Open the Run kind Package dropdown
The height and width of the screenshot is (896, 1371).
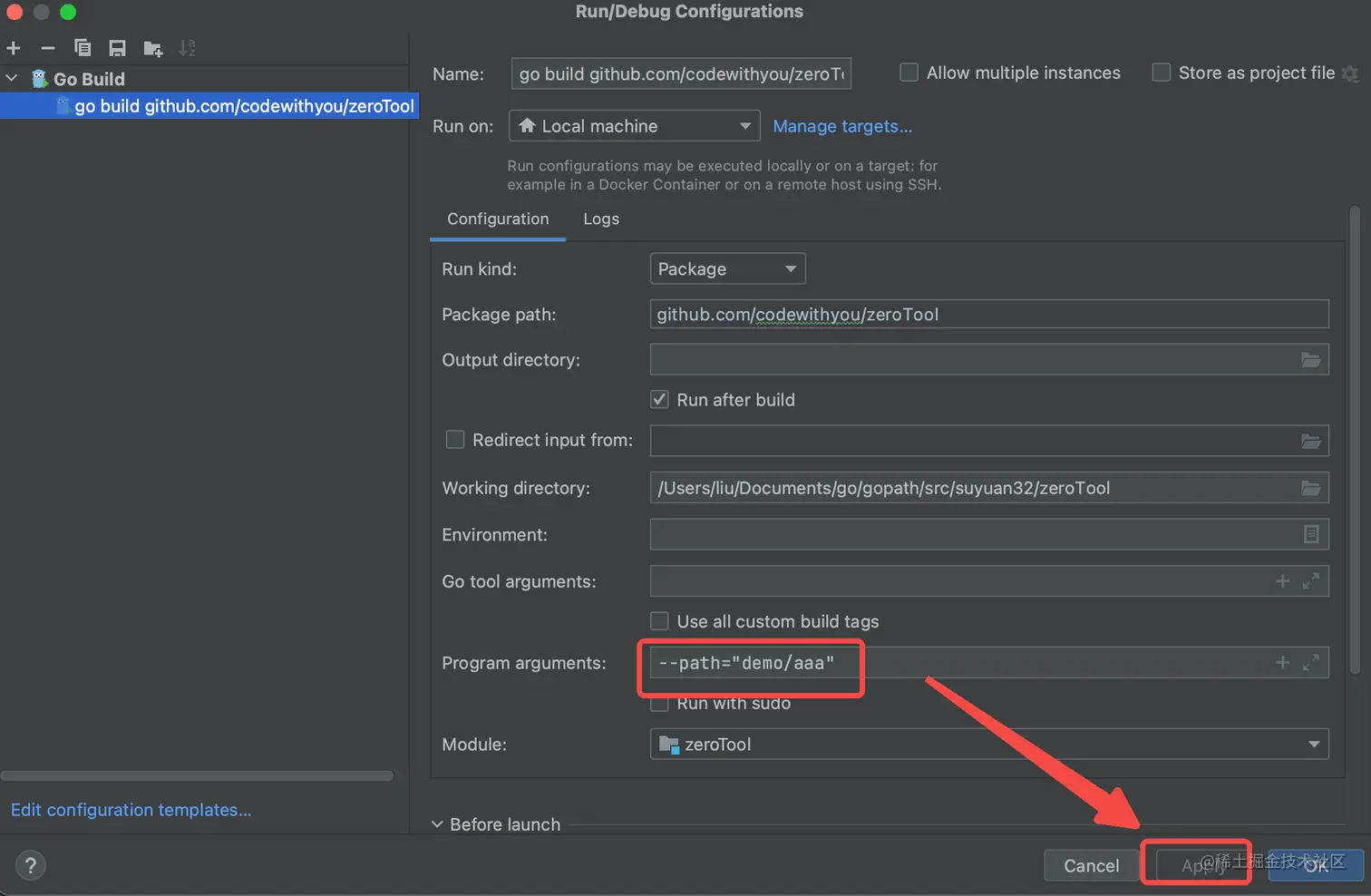[728, 268]
